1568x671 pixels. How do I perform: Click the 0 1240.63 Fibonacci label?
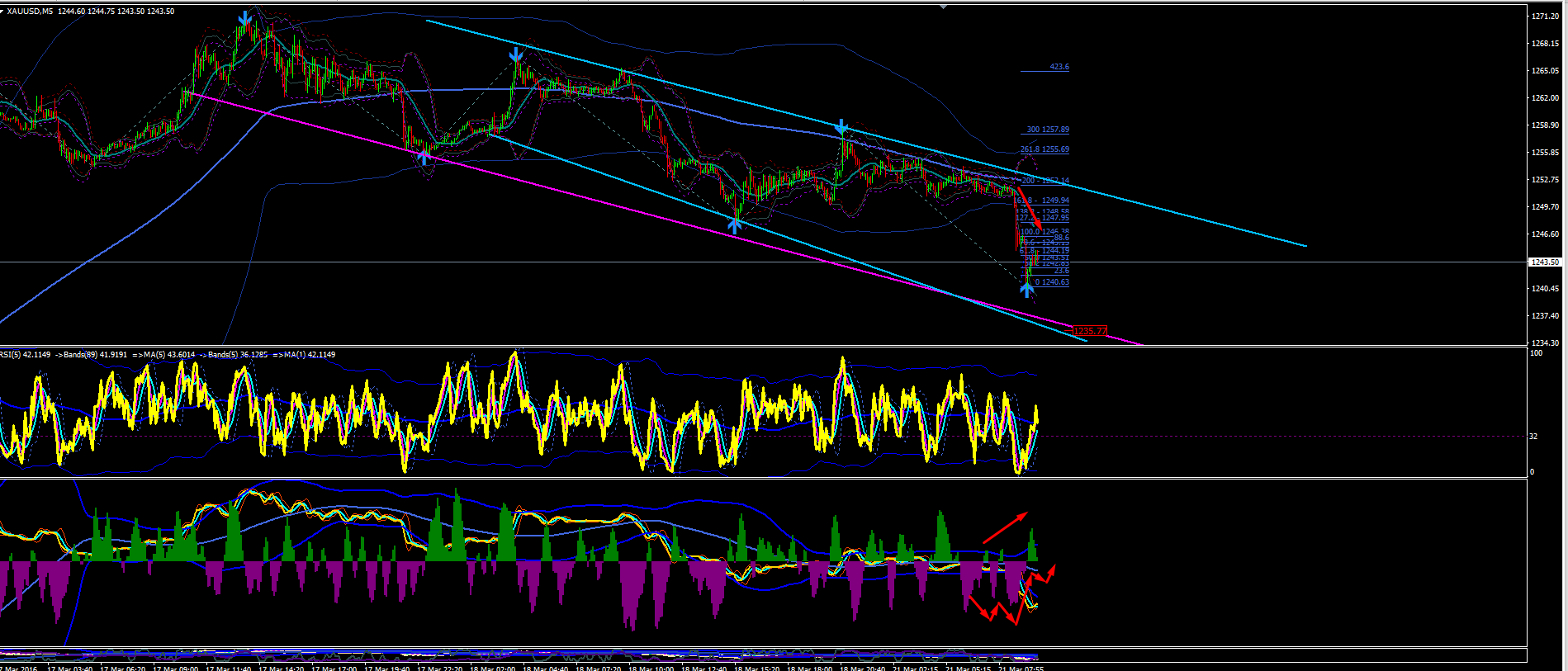pos(1052,282)
